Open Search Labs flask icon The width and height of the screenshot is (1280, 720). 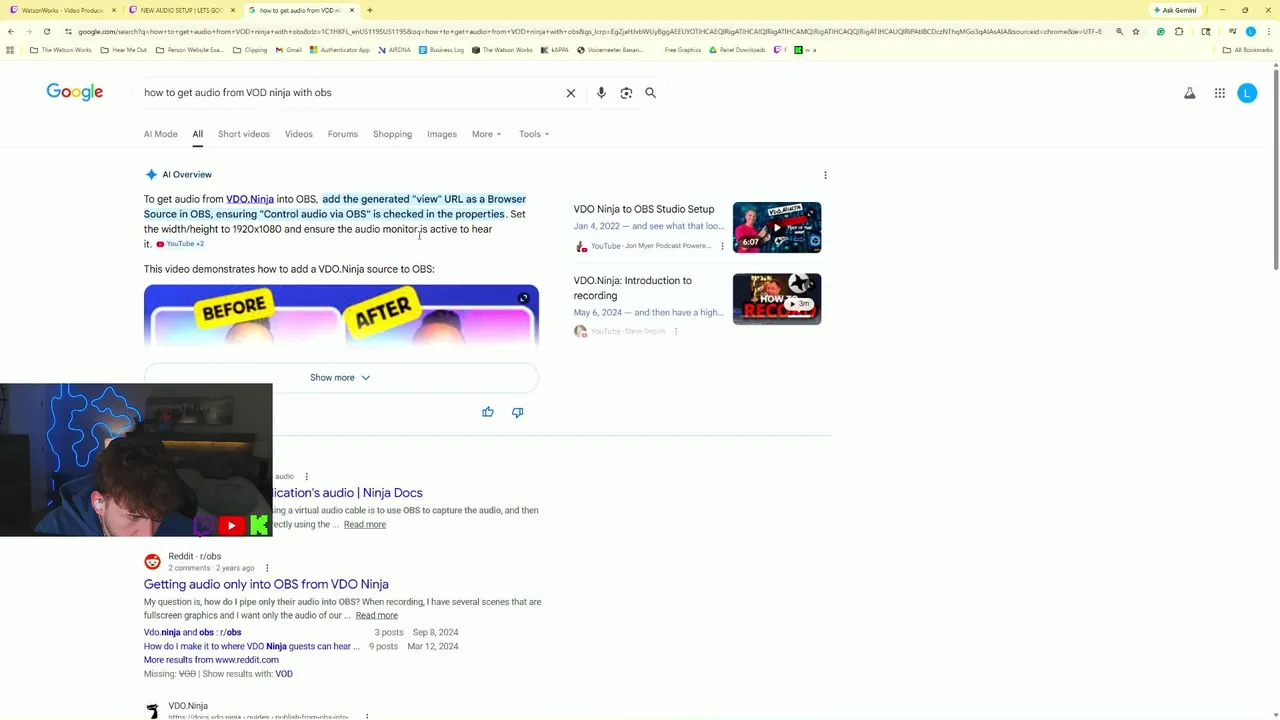point(1190,93)
